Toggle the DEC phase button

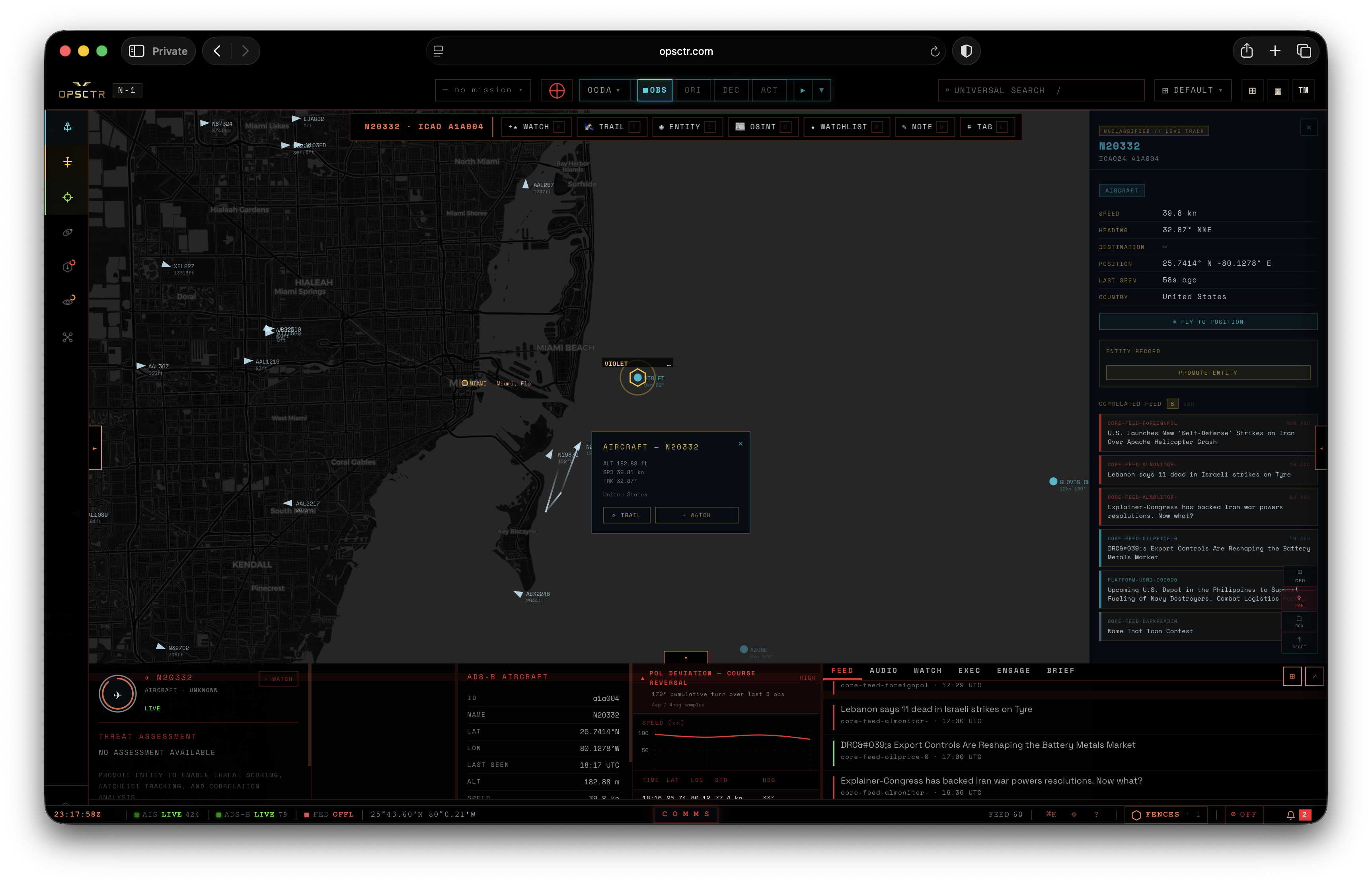pos(731,90)
